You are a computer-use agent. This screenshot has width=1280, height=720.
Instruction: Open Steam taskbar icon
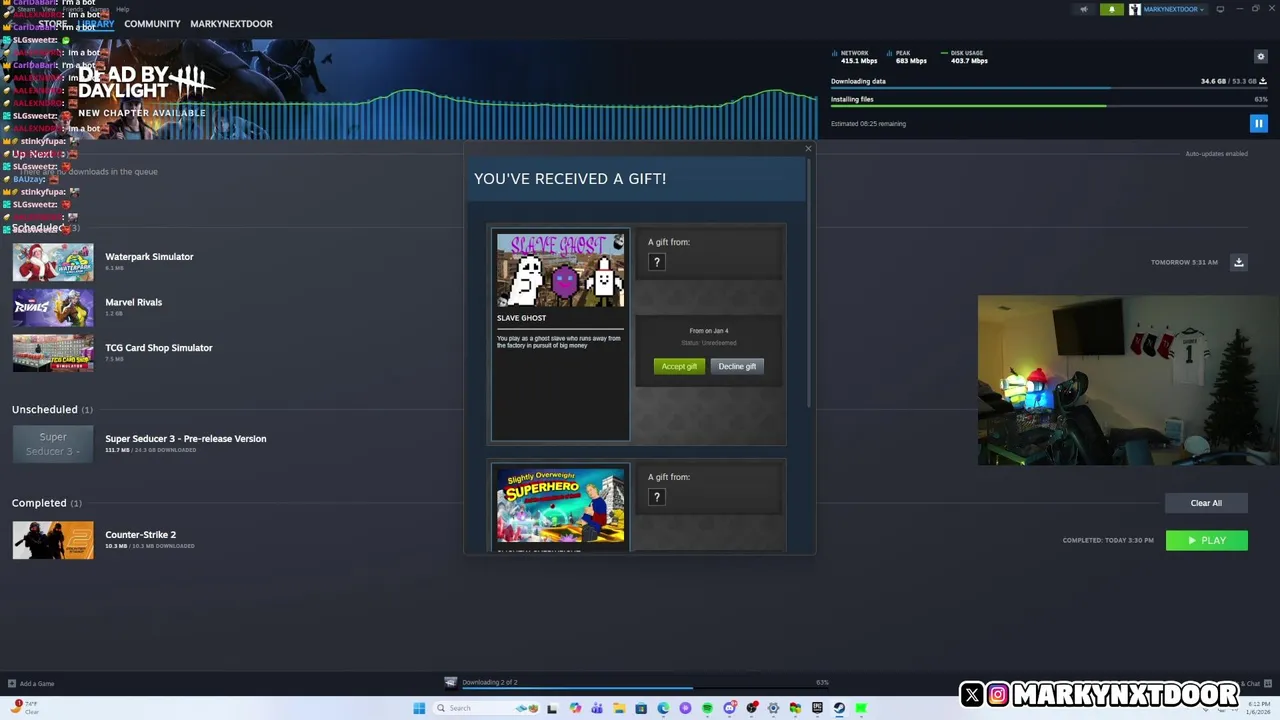839,708
